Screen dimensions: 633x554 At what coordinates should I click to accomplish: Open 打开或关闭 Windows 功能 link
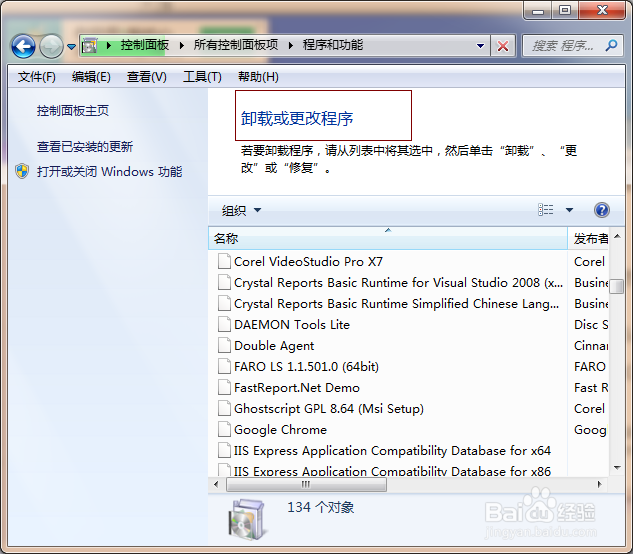pos(109,172)
